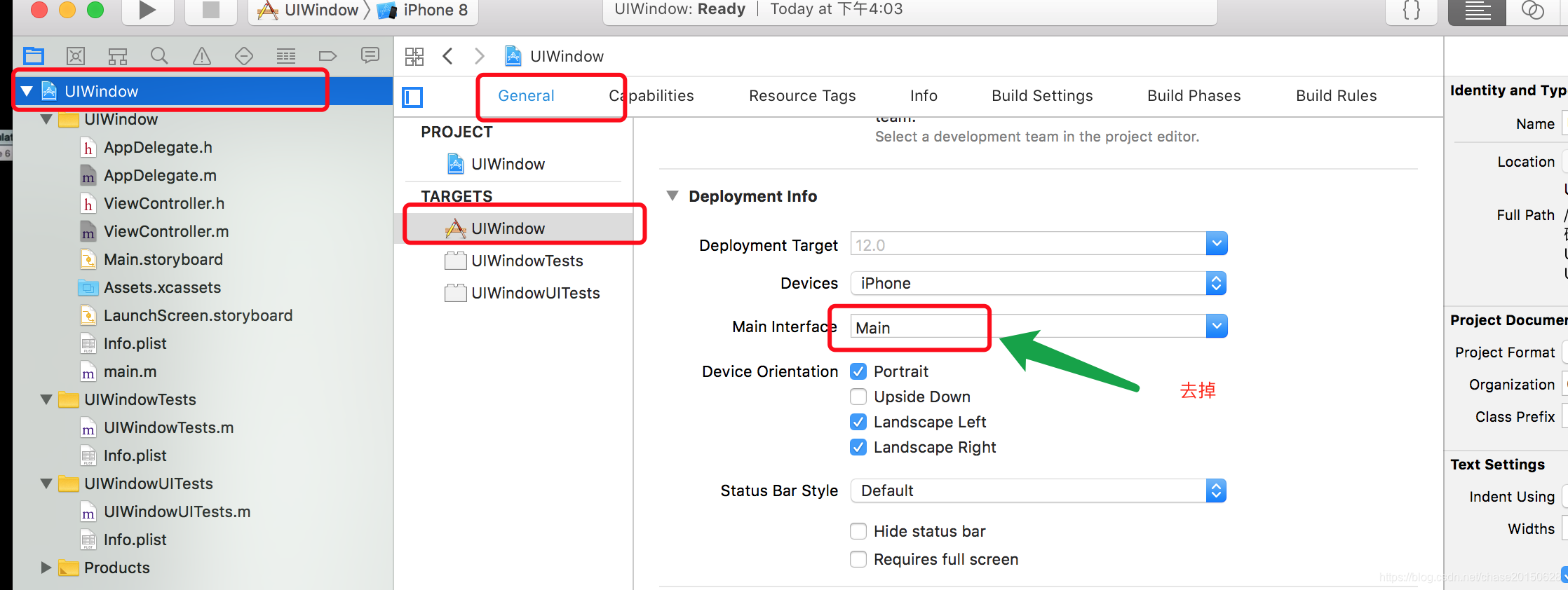The image size is (1568, 590).
Task: Open the Report navigator speech bubble icon
Action: 370,55
